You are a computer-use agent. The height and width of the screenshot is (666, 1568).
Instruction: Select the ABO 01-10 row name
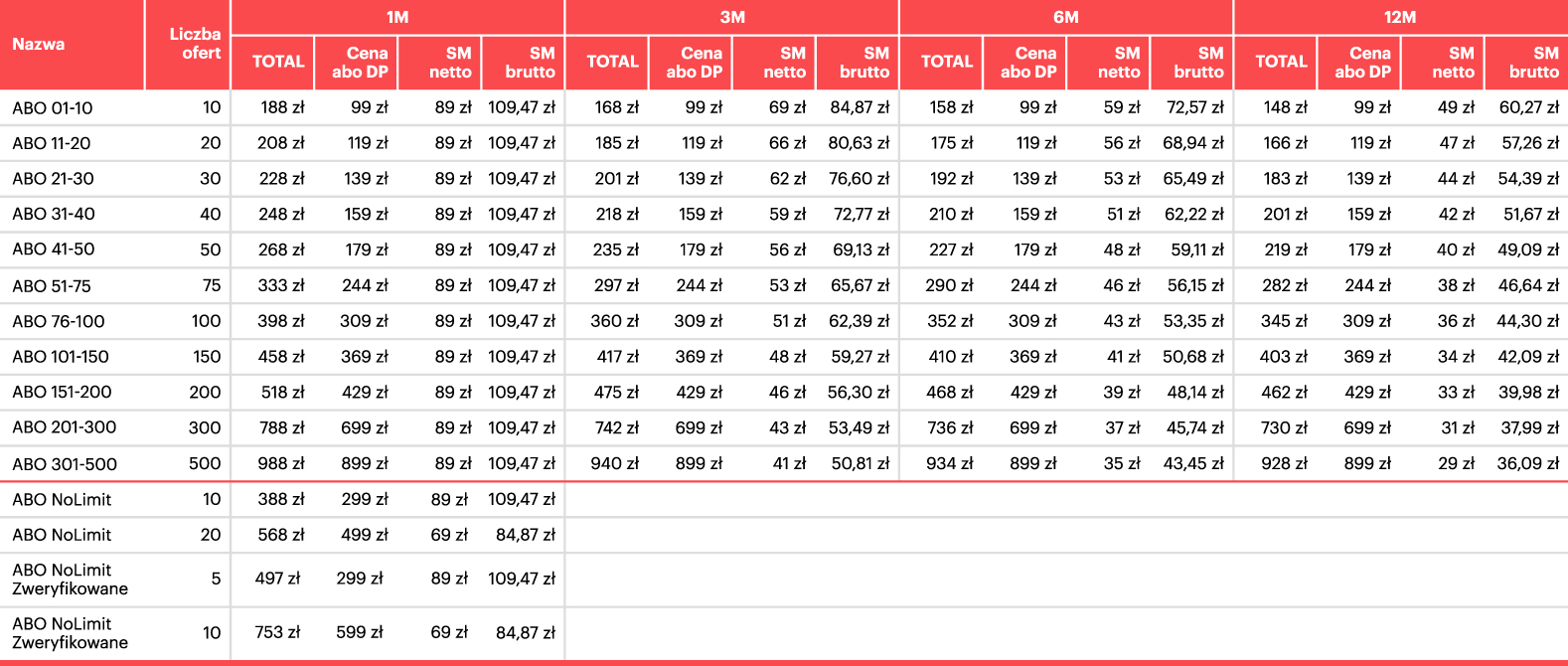point(53,107)
